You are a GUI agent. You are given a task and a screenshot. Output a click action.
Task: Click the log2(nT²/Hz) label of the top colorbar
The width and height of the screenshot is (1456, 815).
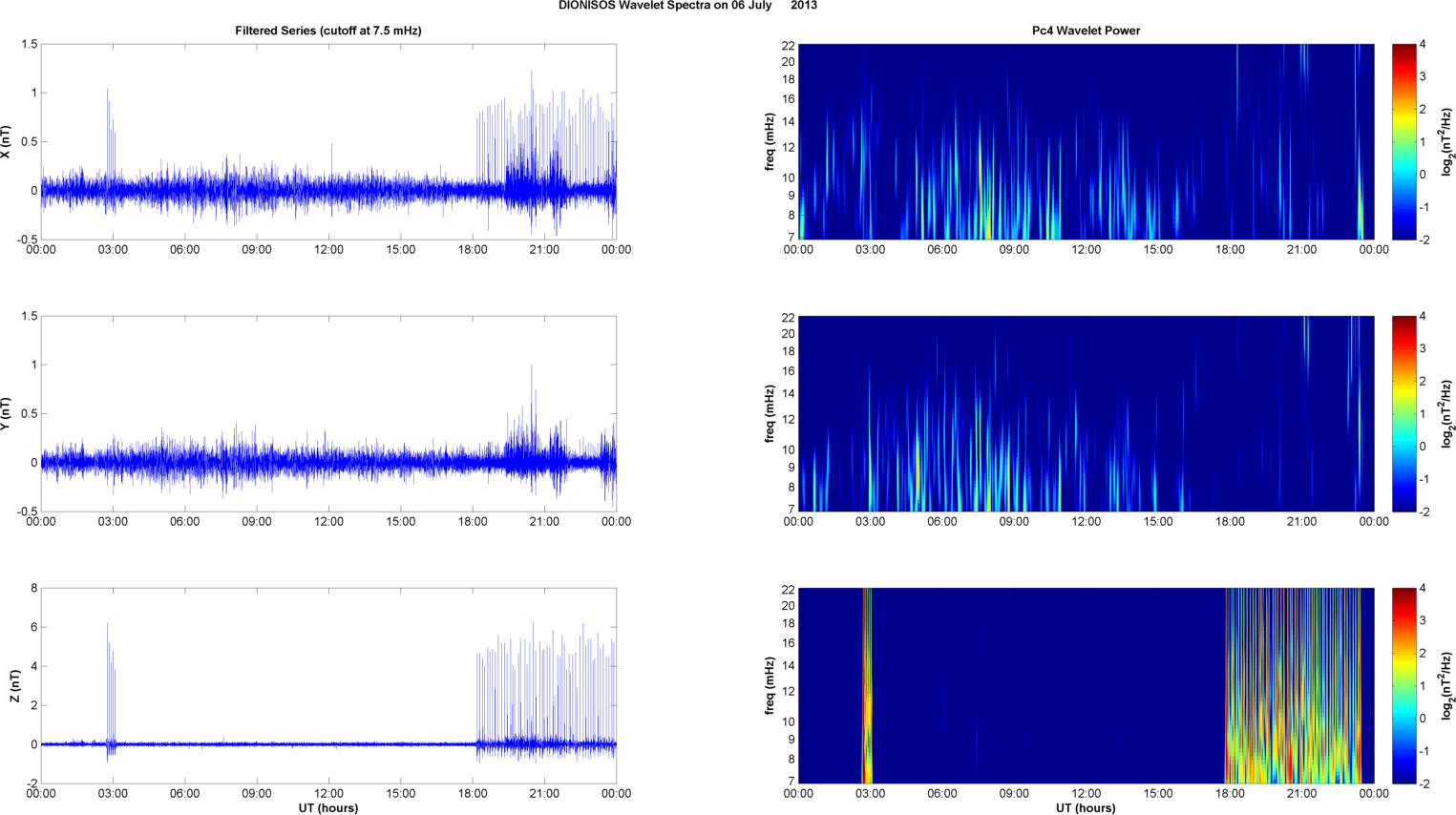point(1447,142)
